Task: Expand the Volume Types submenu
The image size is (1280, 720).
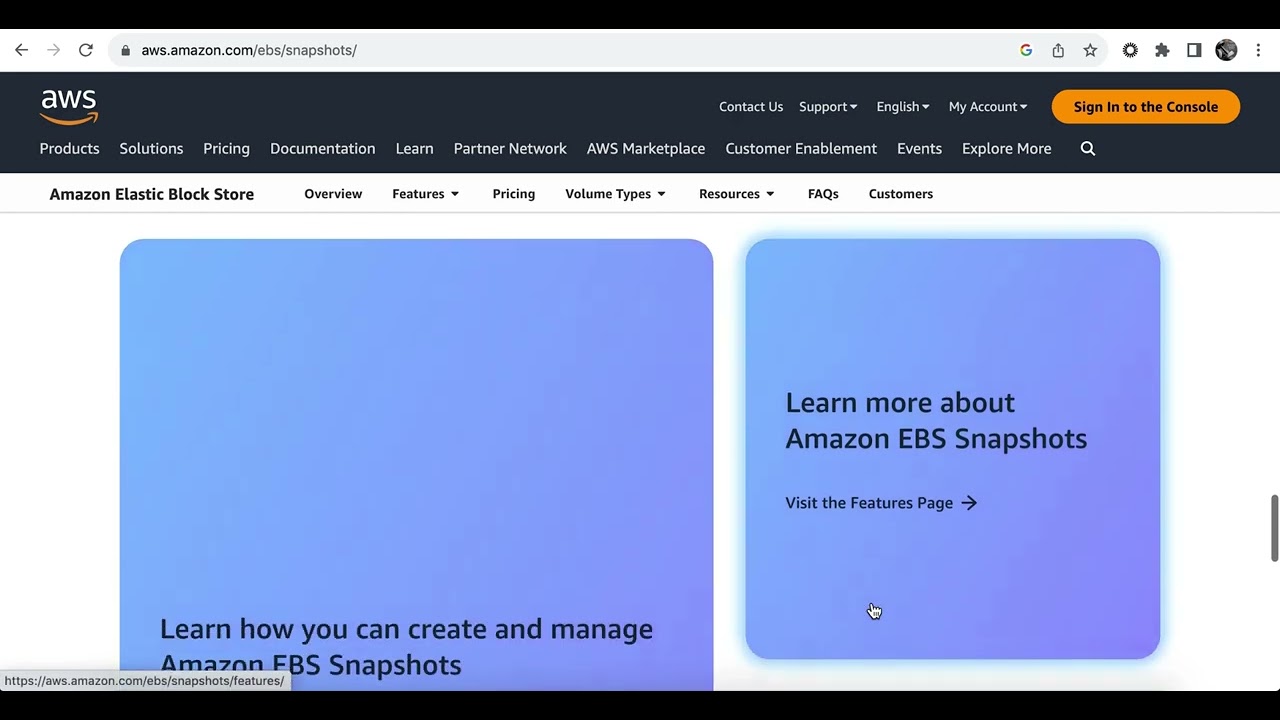Action: (x=616, y=194)
